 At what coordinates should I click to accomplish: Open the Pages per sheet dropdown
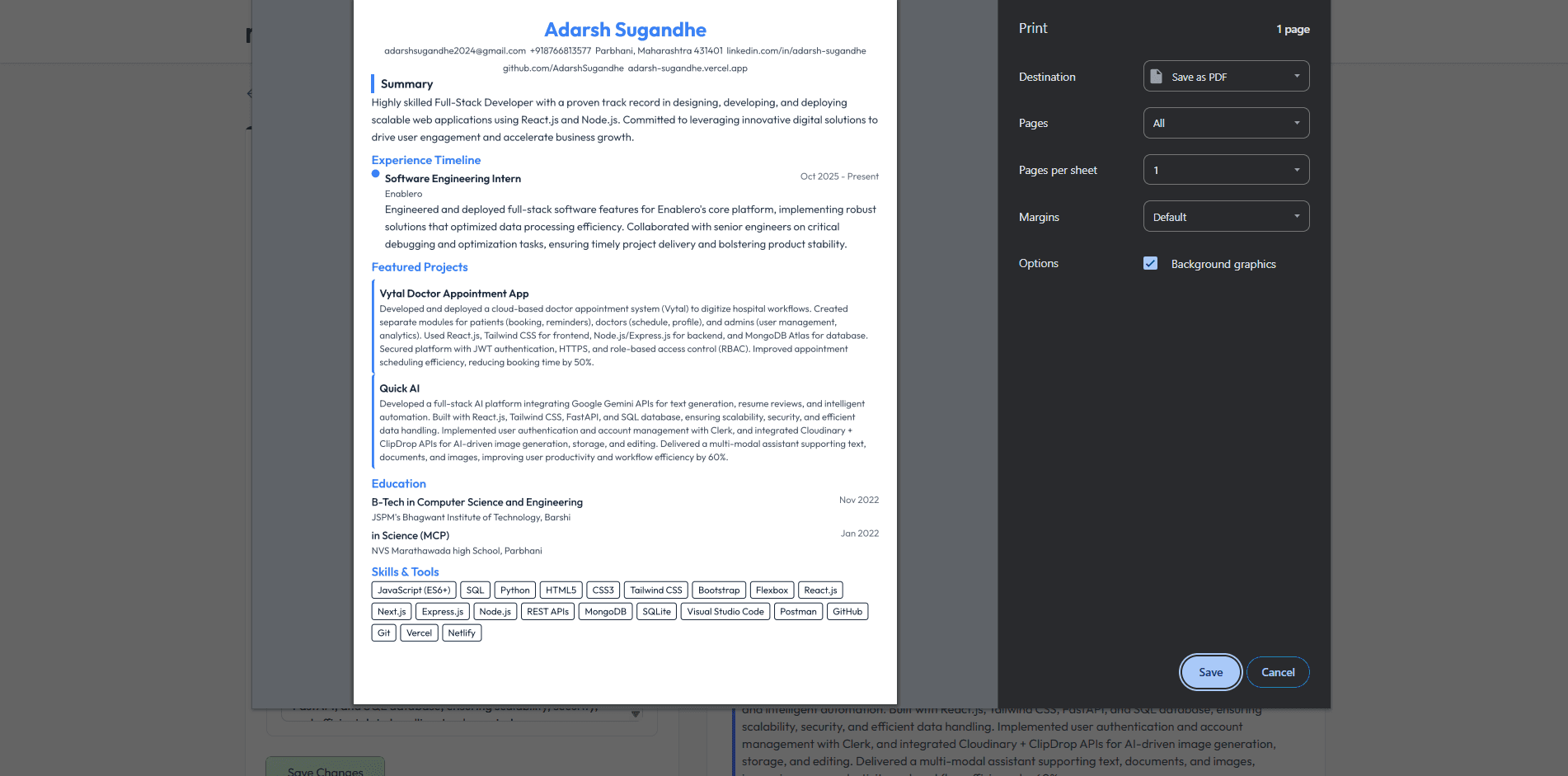point(1226,169)
